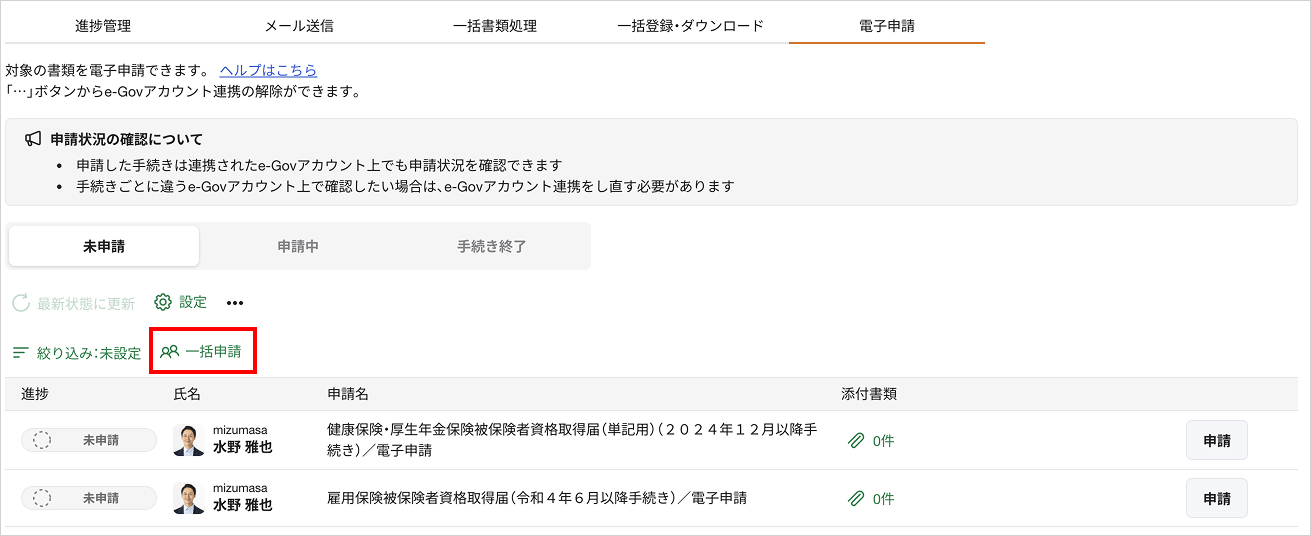The width and height of the screenshot is (1311, 536).
Task: Click the 一括申請 people icon
Action: click(x=170, y=352)
